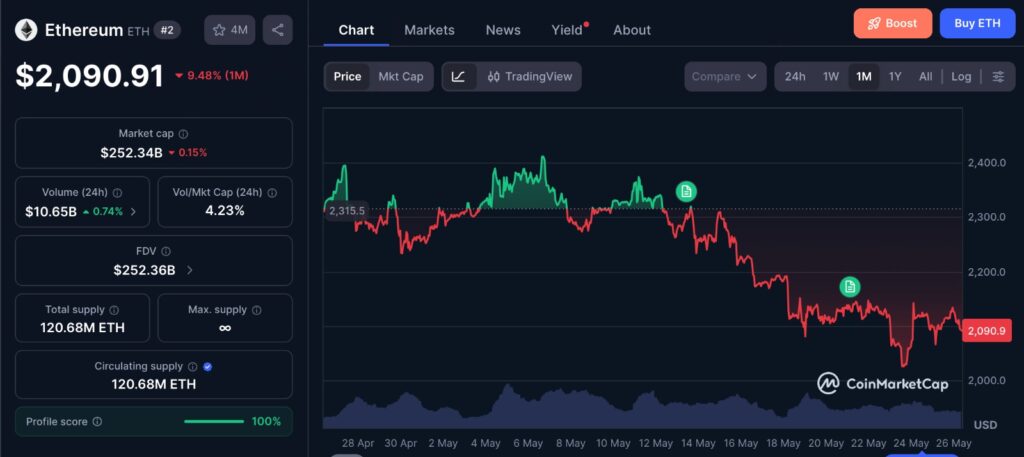Expand FDV details chevron
Screen dimensions: 1024x457
pyautogui.click(x=189, y=270)
